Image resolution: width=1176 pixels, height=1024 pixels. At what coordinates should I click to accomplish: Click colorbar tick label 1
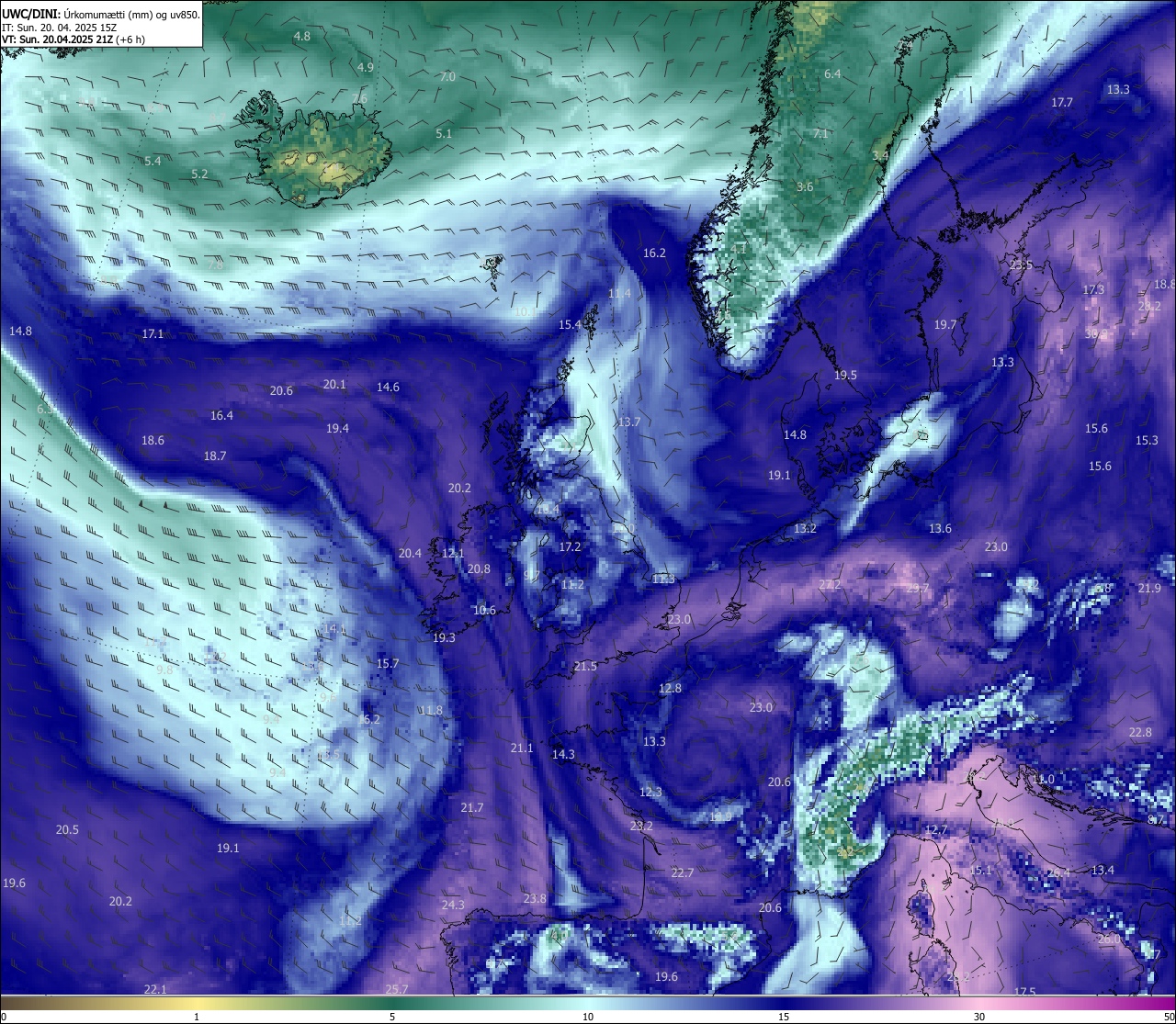(197, 1017)
